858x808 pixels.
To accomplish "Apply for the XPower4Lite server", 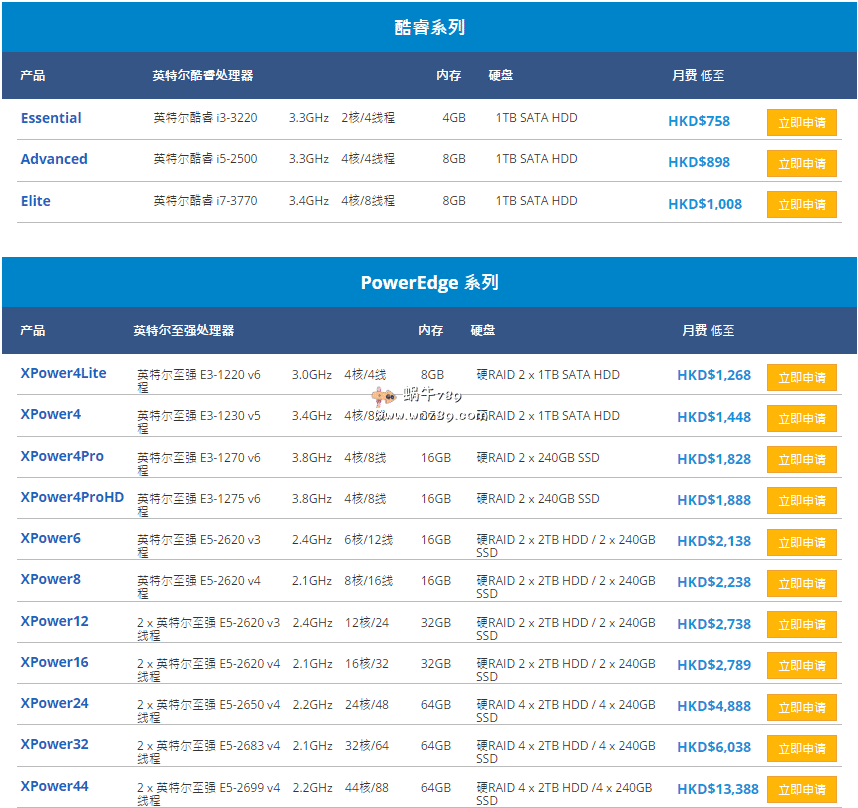I will click(x=801, y=377).
